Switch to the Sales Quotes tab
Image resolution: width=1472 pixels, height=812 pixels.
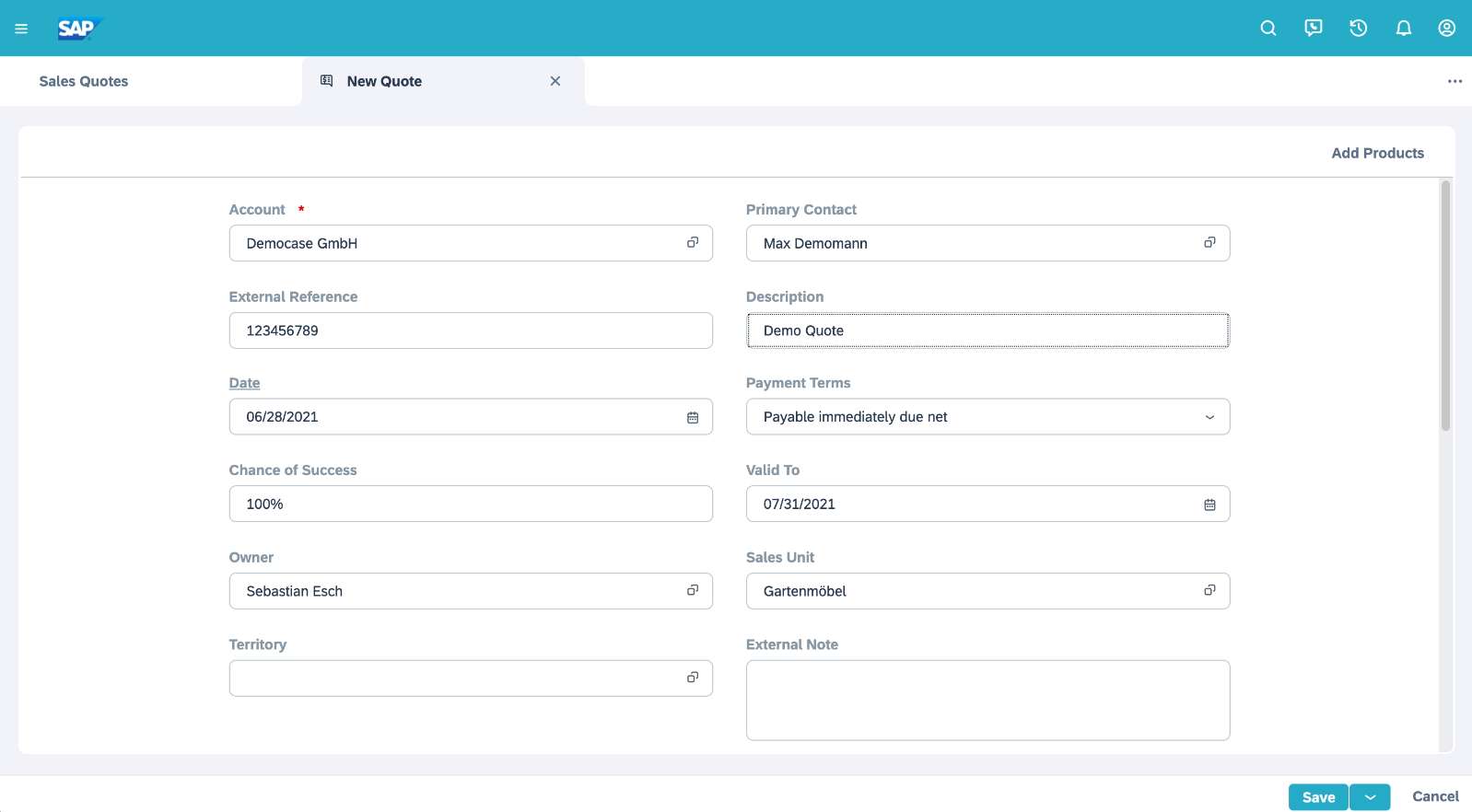coord(84,81)
